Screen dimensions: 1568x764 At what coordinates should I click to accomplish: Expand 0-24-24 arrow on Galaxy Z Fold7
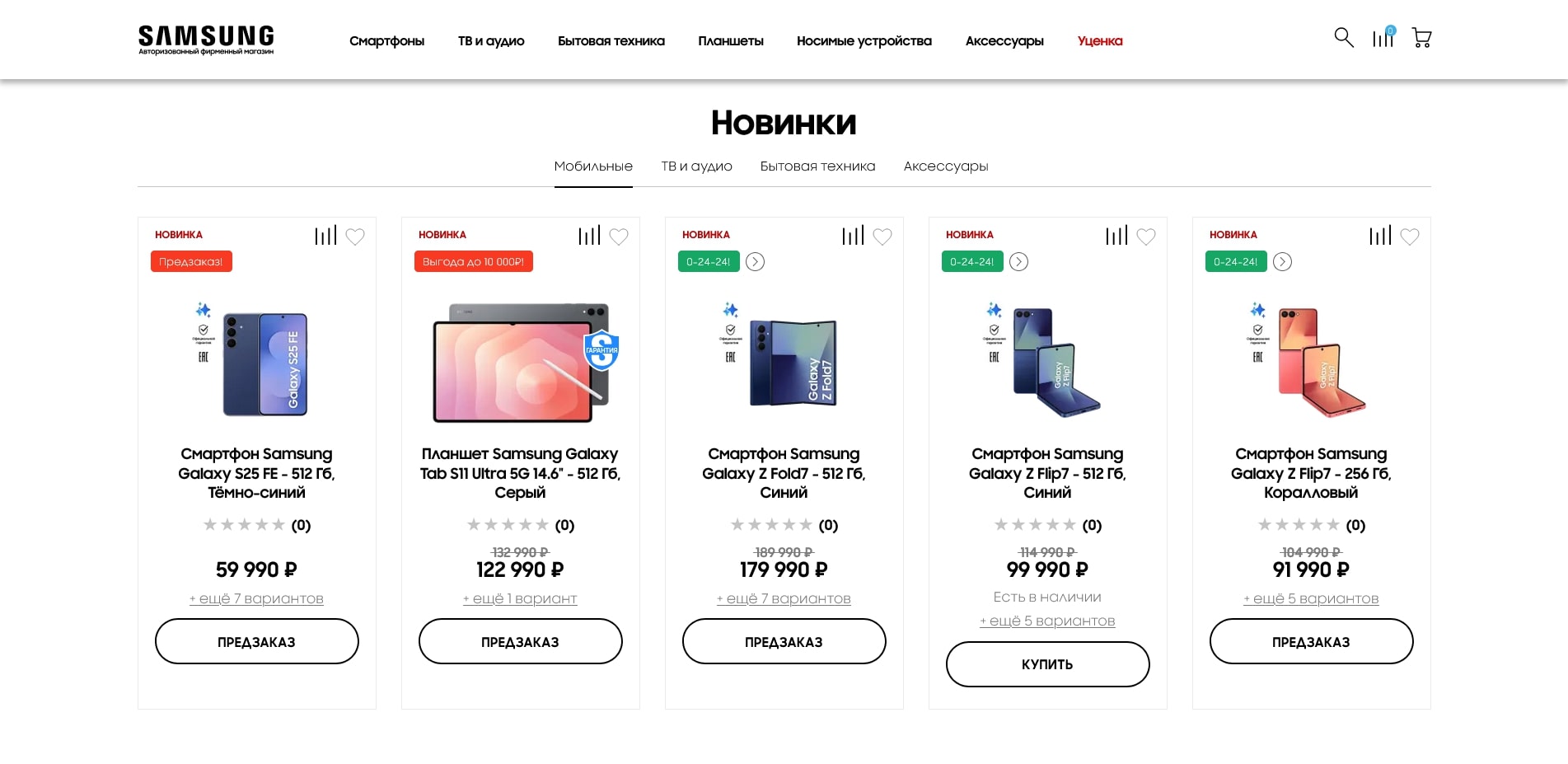755,262
